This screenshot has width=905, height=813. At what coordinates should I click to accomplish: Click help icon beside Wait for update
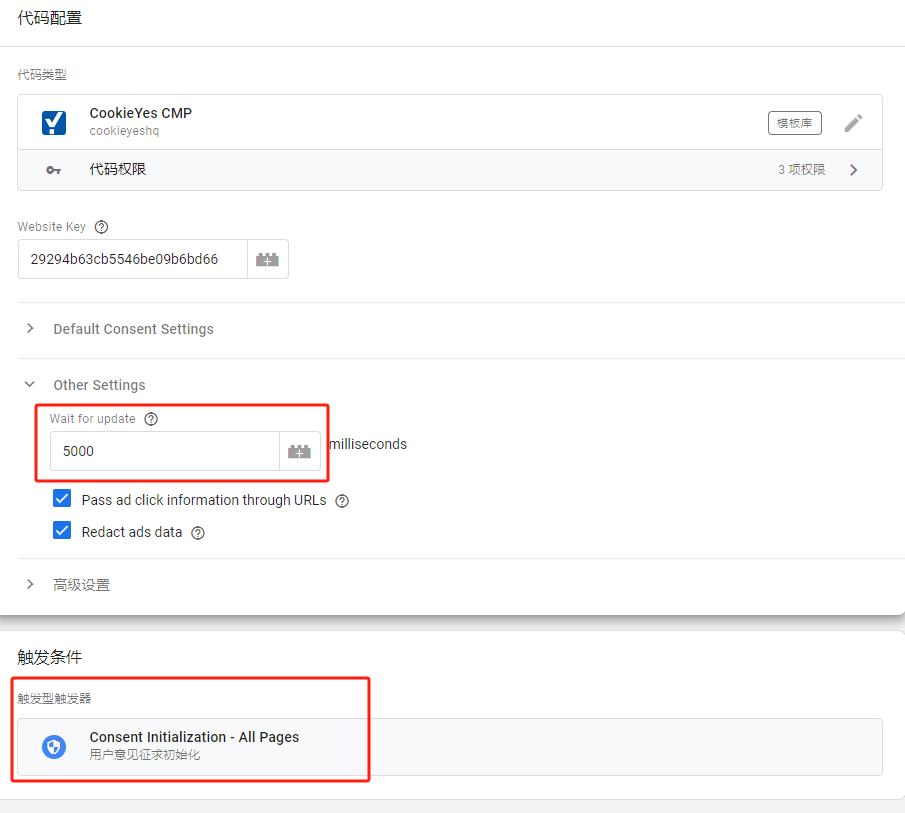click(151, 419)
